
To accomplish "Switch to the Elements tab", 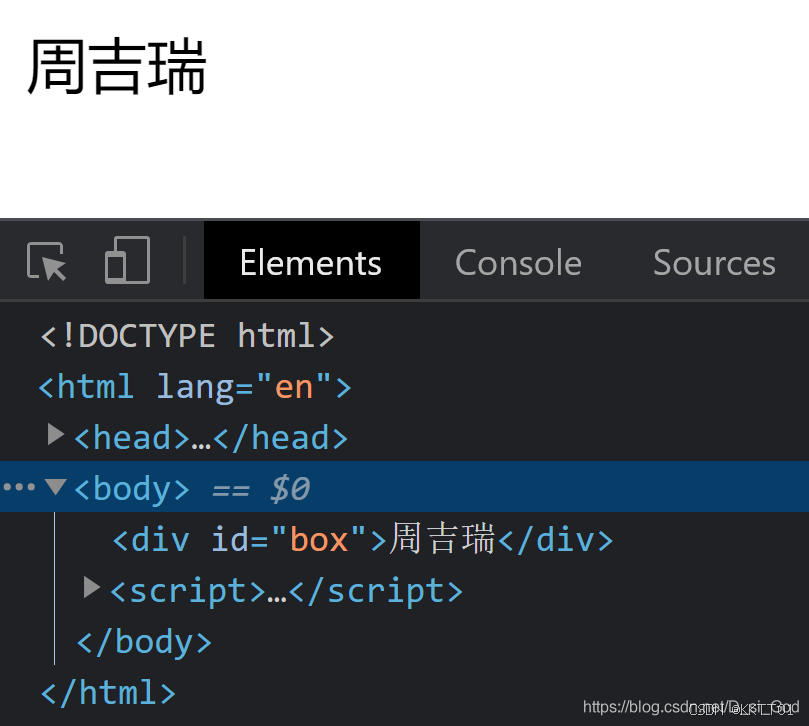I will tap(311, 262).
